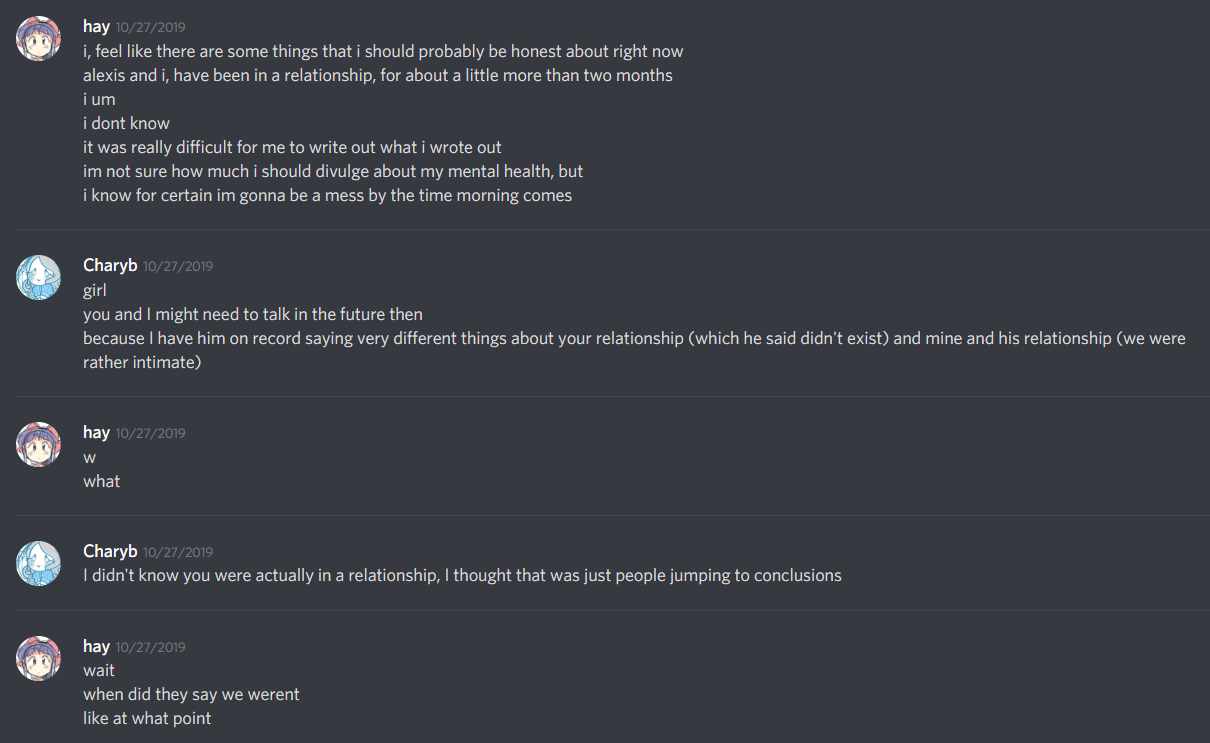Click Charyb's avatar beside the "jumping to conclusions" message
The height and width of the screenshot is (743, 1210).
coord(39,563)
